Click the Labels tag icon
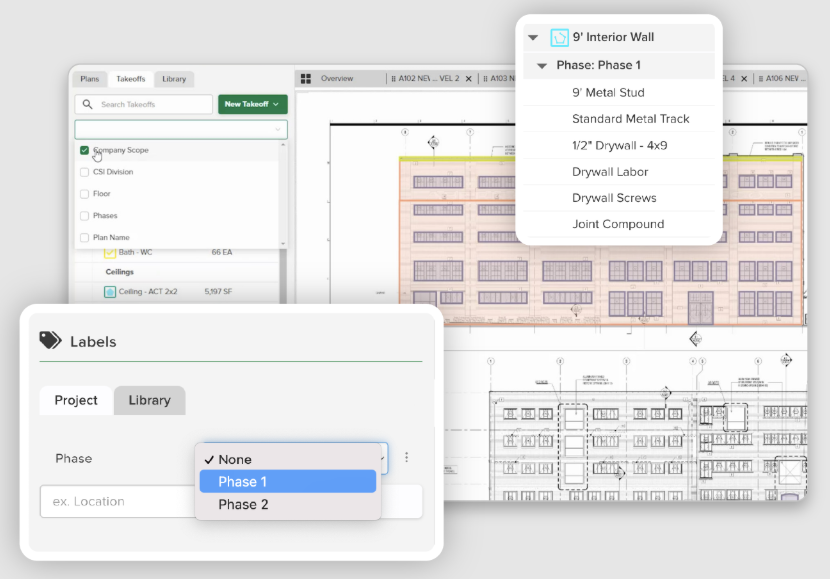This screenshot has height=579, width=830. click(x=50, y=340)
